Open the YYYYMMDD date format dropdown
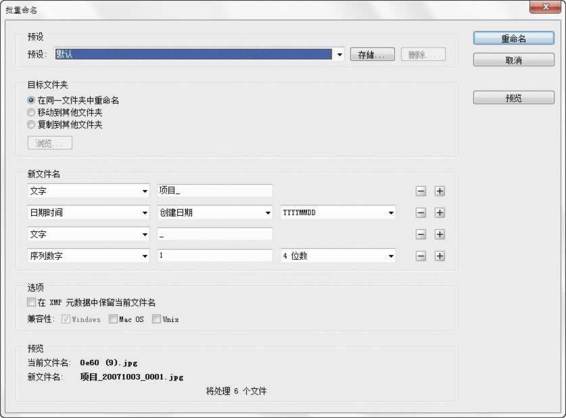566x418 pixels. pos(338,213)
